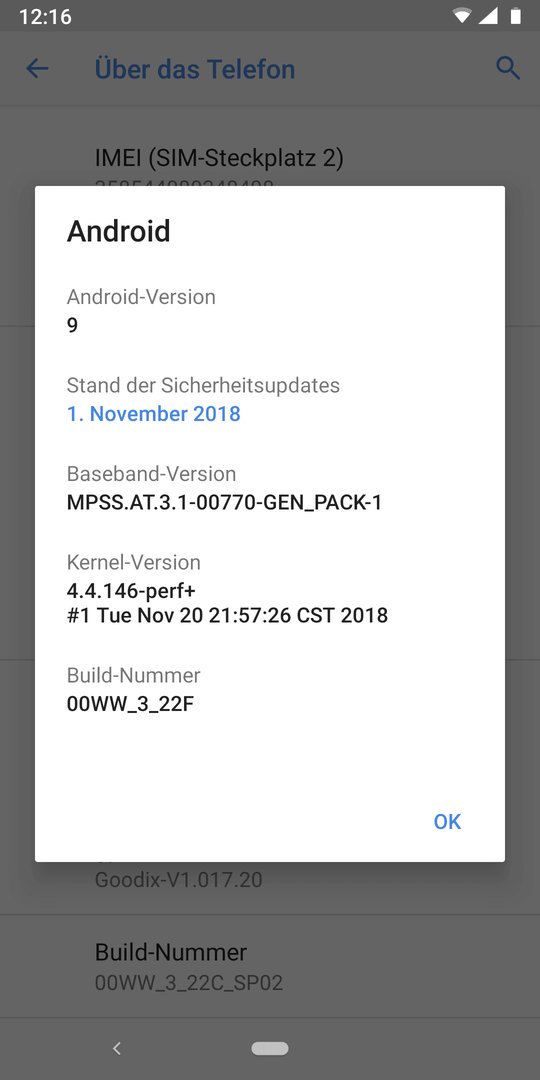Select the Baseband-Version entry
Viewport: 540px width, 1080px height.
pos(270,488)
